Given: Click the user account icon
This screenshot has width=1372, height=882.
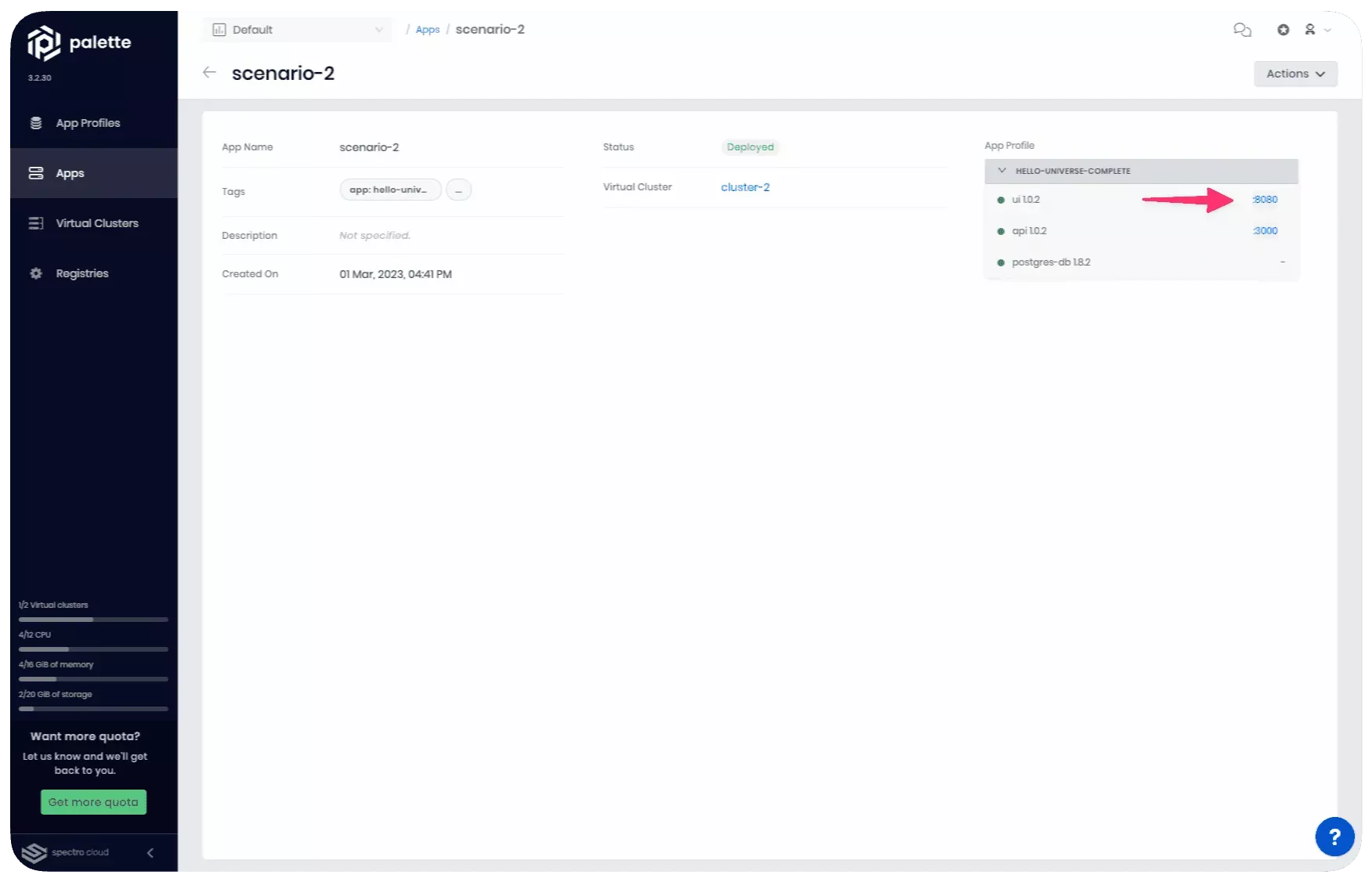Looking at the screenshot, I should pos(1309,30).
